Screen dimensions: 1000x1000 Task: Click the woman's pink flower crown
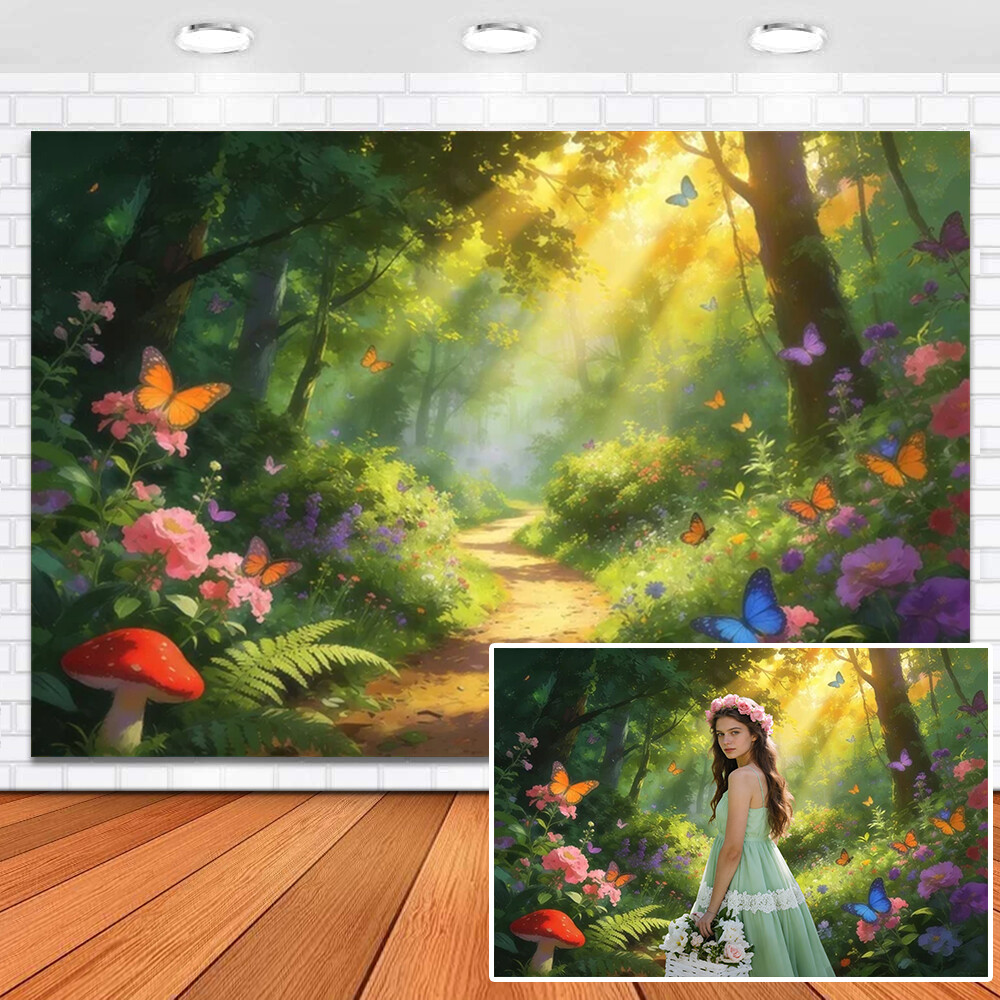pos(739,709)
